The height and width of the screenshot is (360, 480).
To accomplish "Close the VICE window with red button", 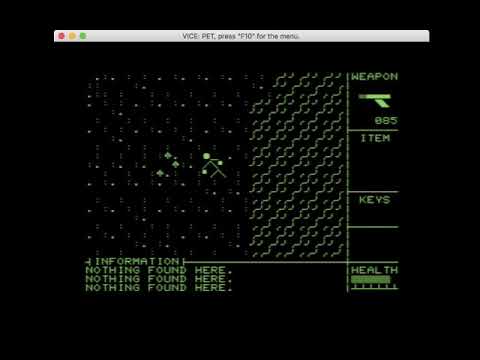I will click(61, 36).
